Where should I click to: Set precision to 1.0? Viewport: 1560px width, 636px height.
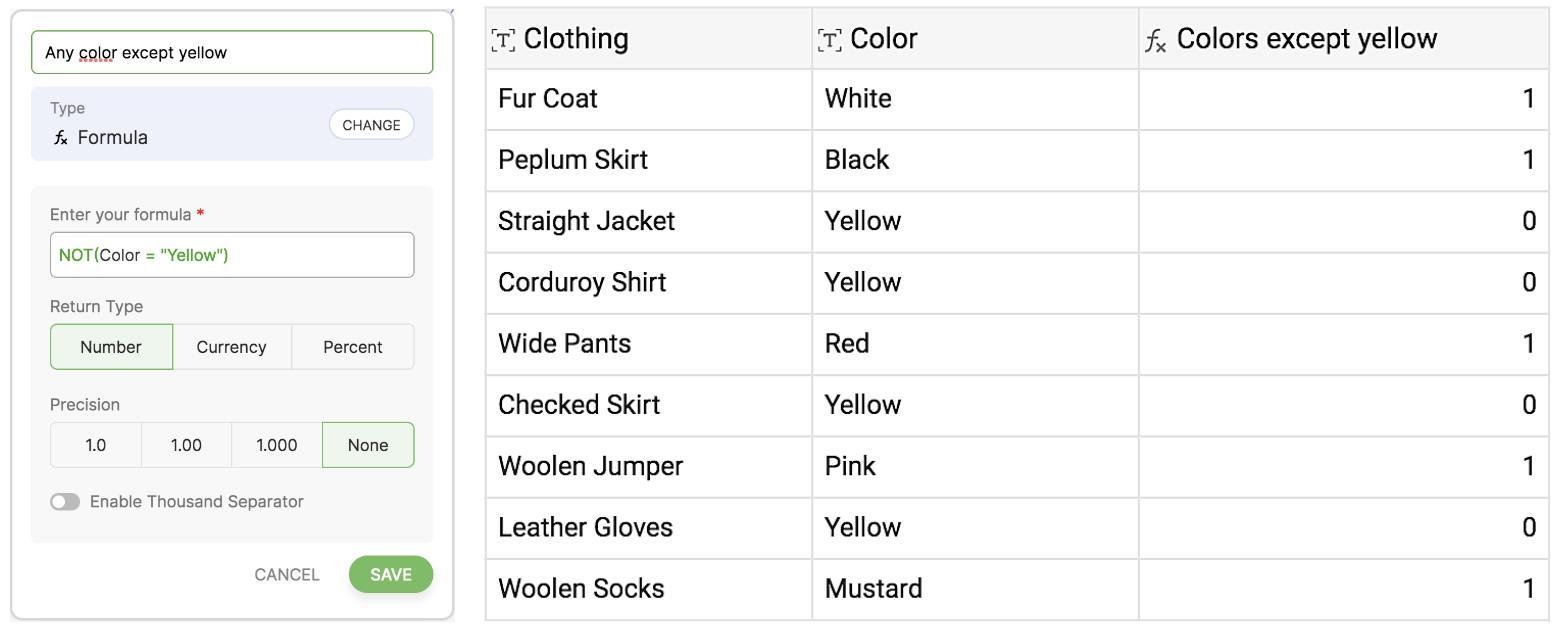(x=96, y=445)
